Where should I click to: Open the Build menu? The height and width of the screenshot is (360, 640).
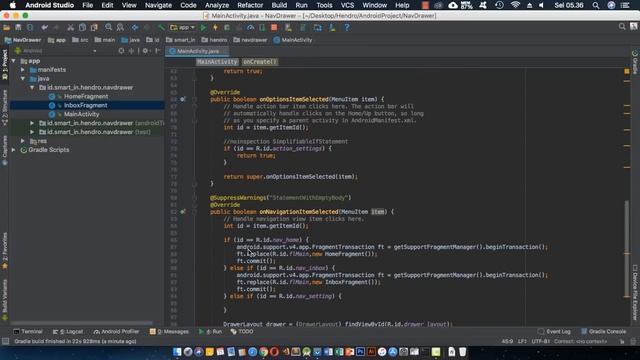pos(279,5)
